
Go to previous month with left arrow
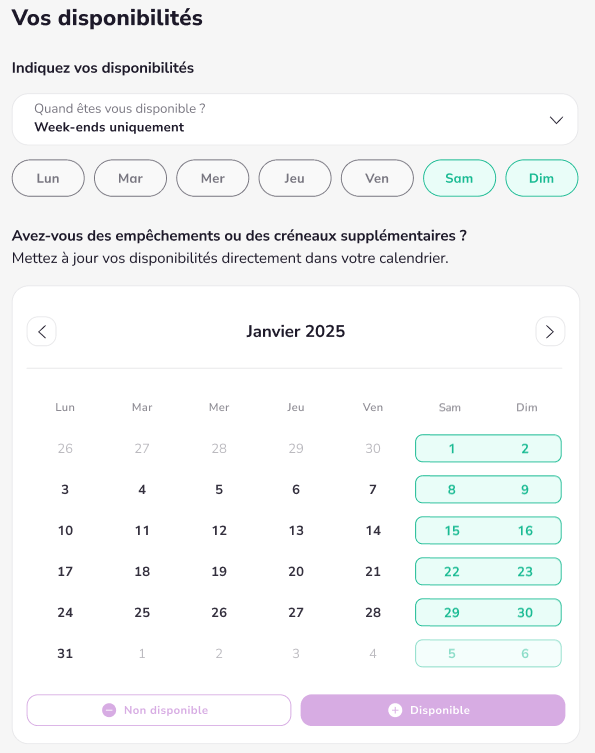point(42,331)
